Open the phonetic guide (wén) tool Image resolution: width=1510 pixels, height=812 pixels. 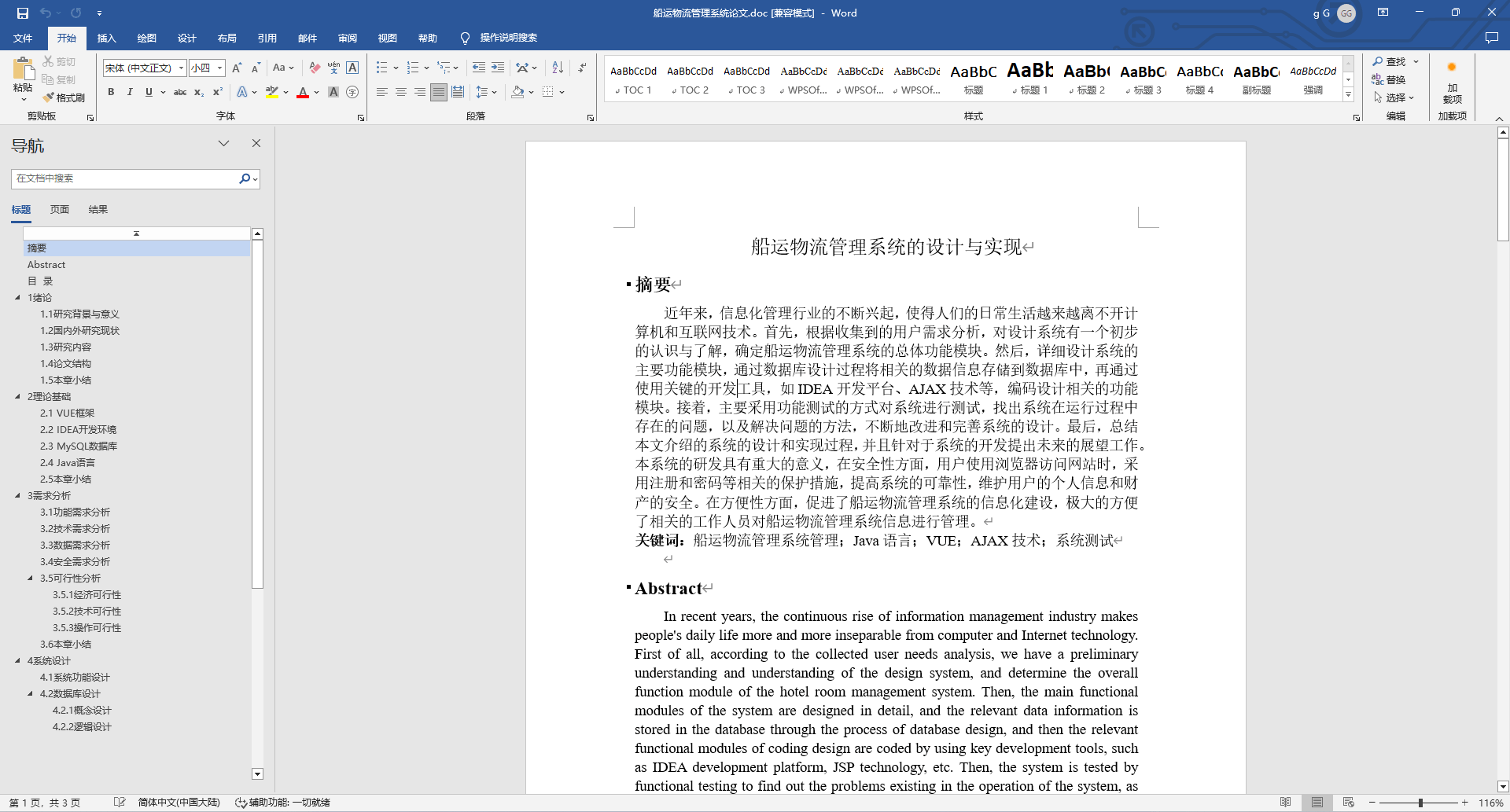333,68
